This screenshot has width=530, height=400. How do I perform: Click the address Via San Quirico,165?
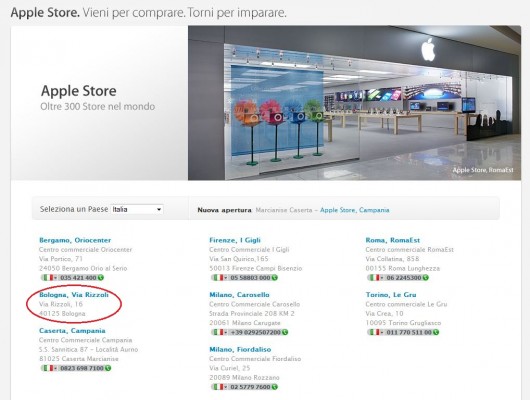pyautogui.click(x=239, y=259)
